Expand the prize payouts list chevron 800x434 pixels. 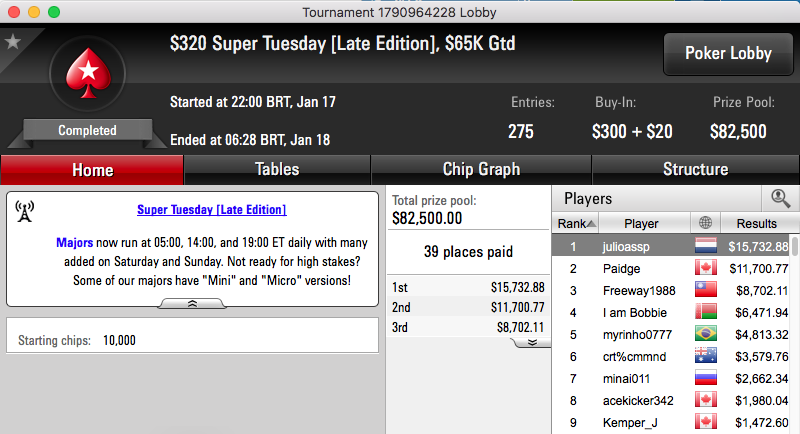tap(532, 342)
